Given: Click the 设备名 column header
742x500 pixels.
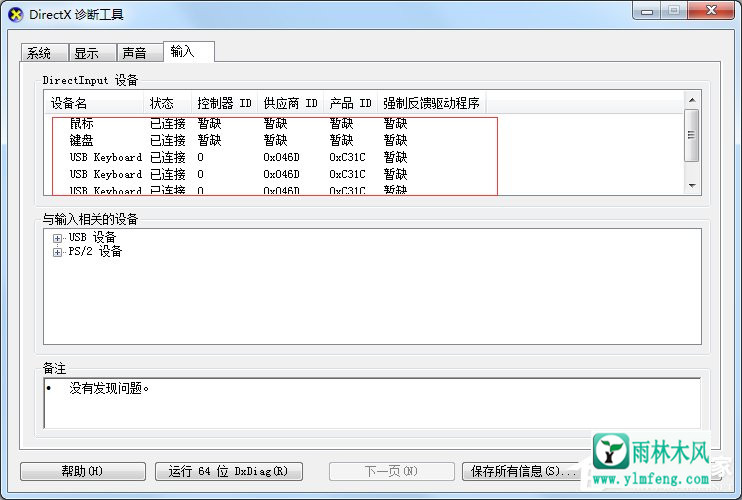Looking at the screenshot, I should point(94,103).
